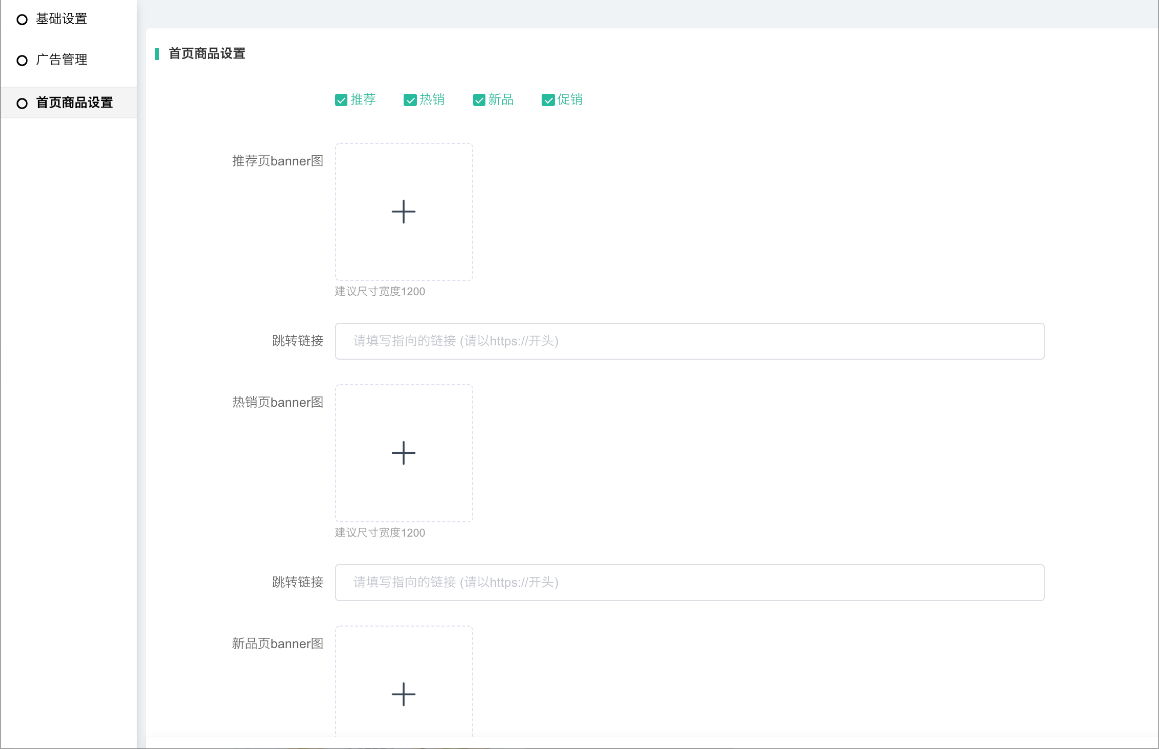
Task: Disable the 促销 checkbox
Action: [548, 100]
